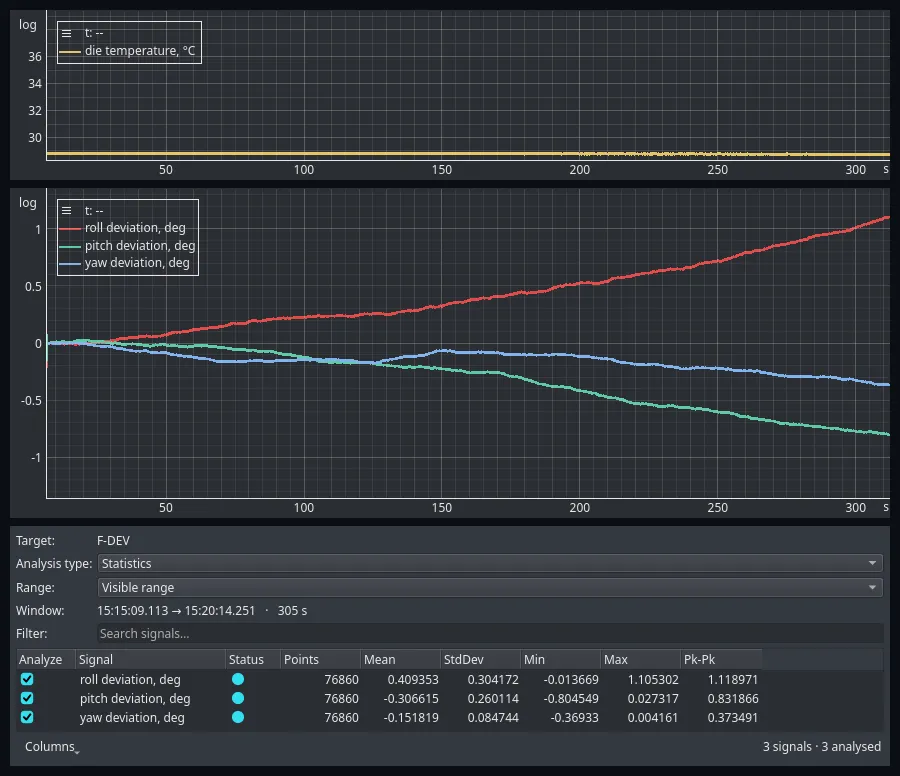Click roll deviation status indicator

(x=238, y=679)
